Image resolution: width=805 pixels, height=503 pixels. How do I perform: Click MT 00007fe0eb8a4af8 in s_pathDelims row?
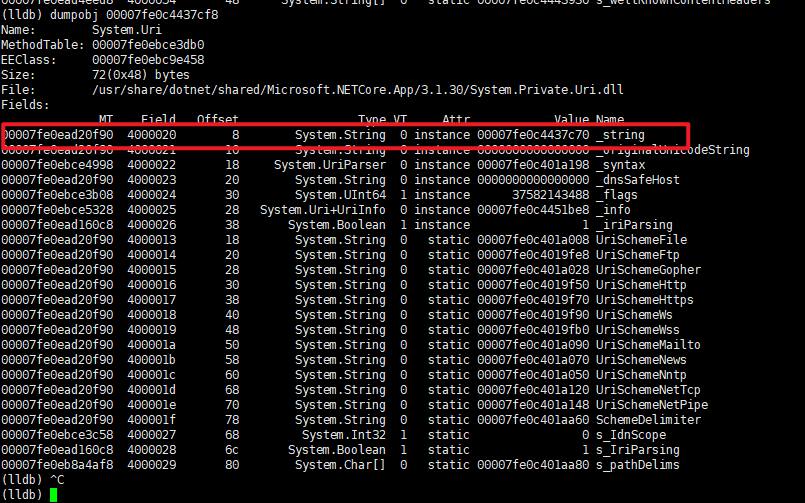point(57,465)
